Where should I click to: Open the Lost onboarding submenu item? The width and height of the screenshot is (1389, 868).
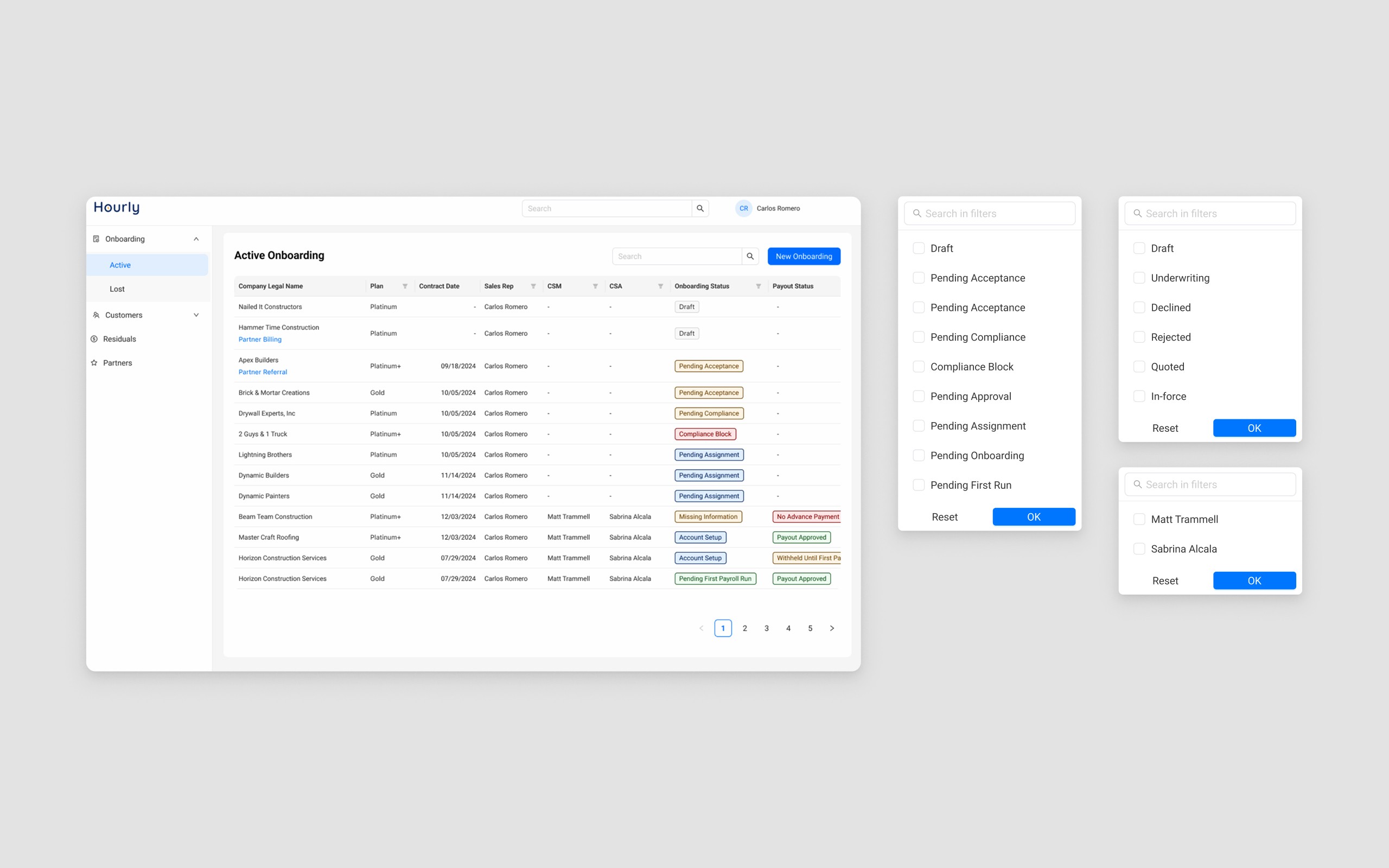[x=117, y=289]
